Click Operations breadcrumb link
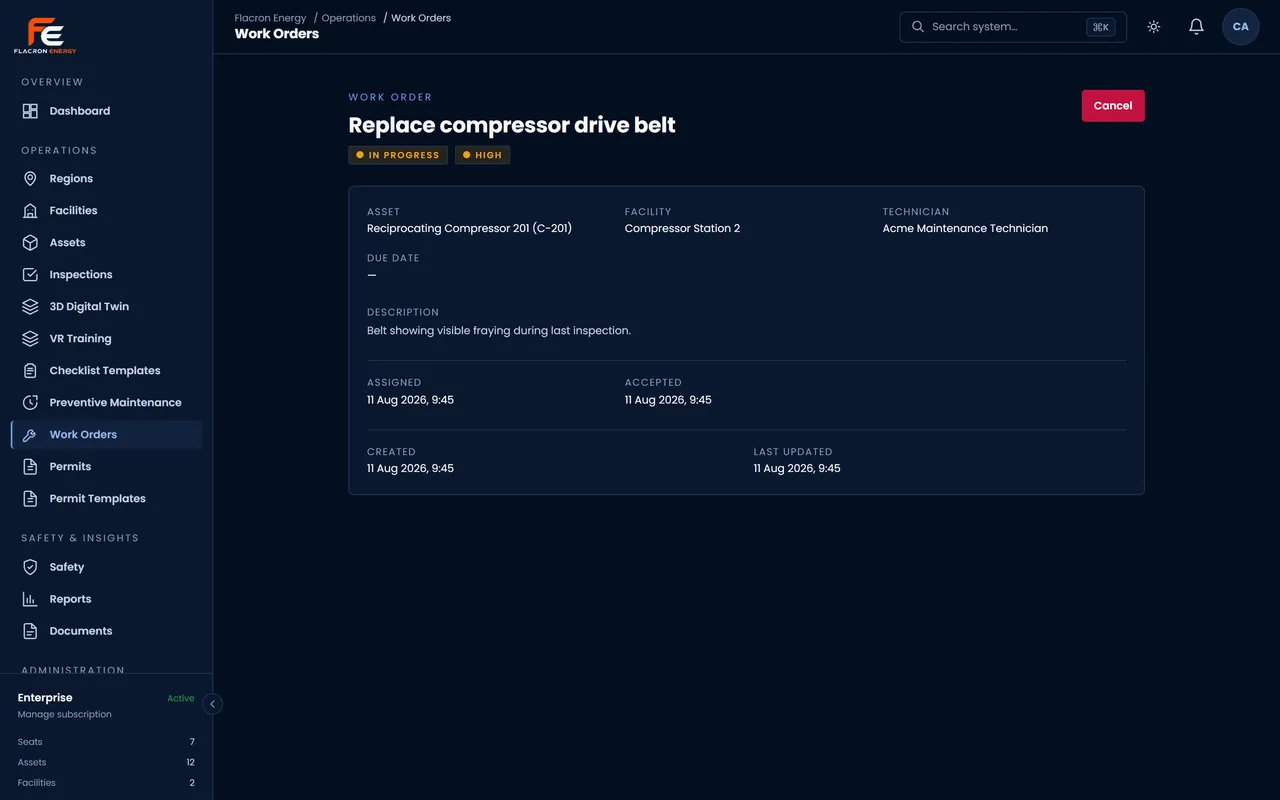The width and height of the screenshot is (1280, 800). coord(349,18)
